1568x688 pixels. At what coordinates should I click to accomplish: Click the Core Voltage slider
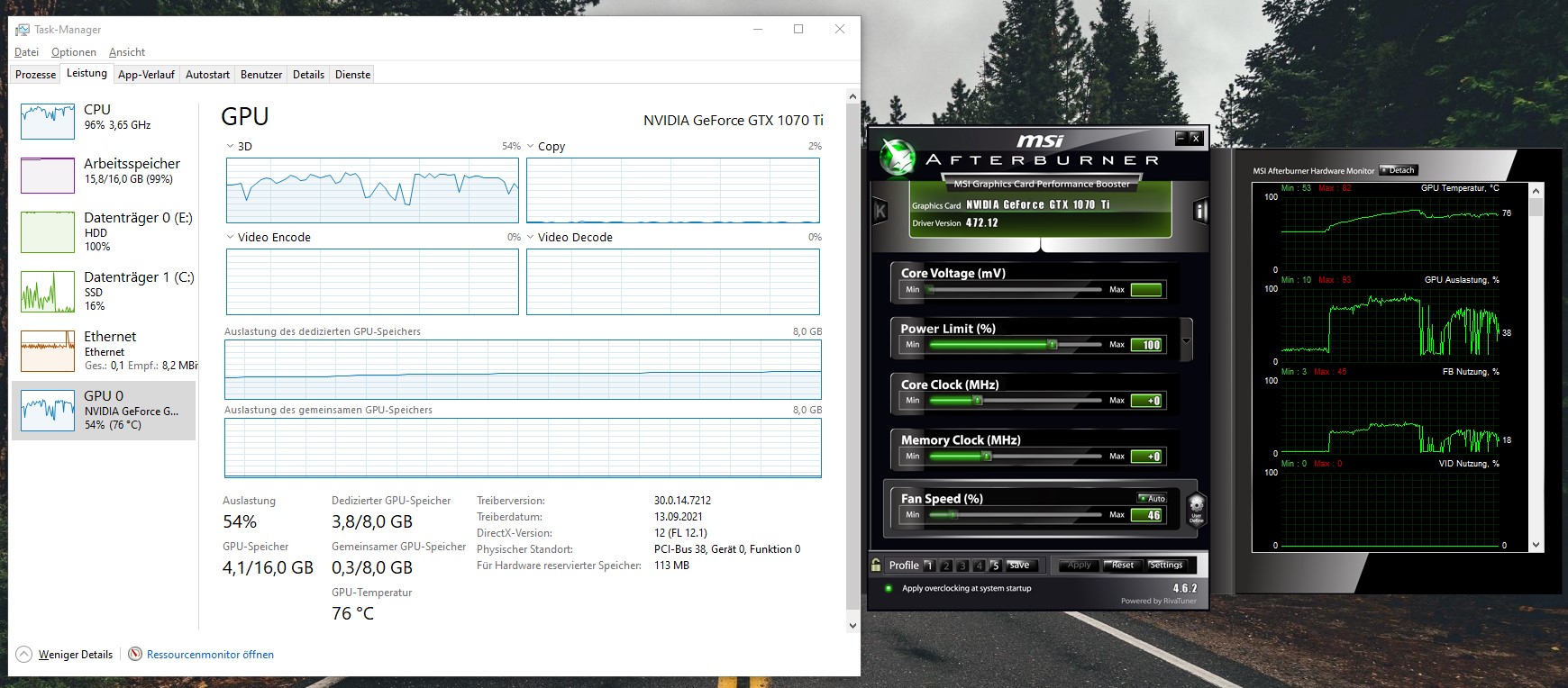(x=1015, y=289)
